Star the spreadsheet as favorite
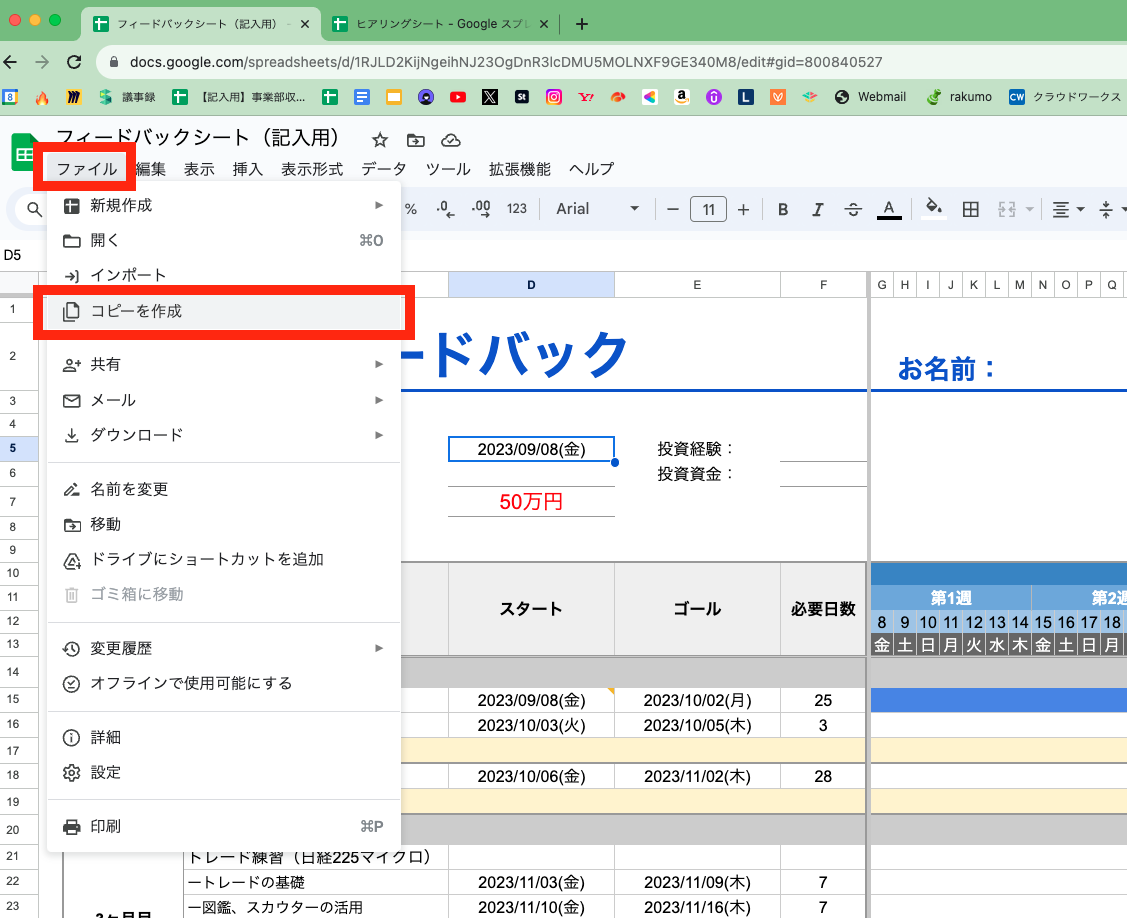This screenshot has width=1127, height=918. click(379, 141)
